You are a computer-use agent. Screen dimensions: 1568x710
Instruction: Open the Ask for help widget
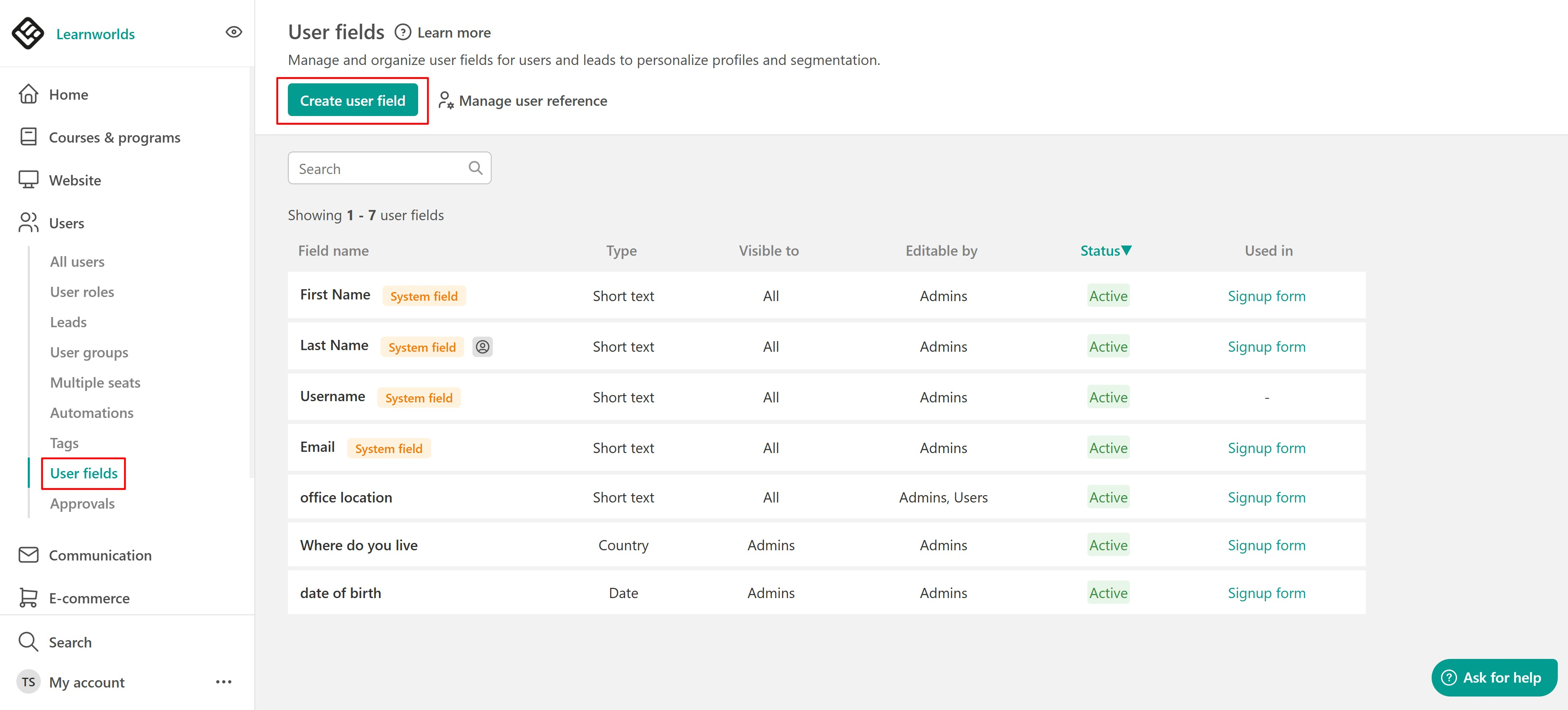click(1494, 677)
